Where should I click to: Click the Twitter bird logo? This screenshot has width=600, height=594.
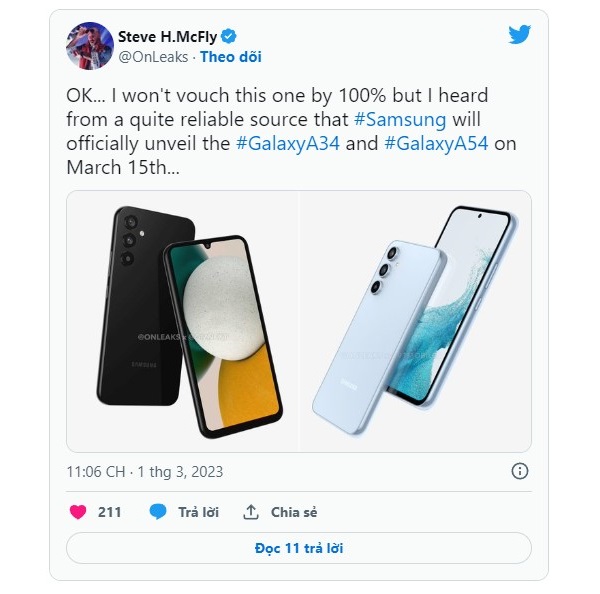(x=519, y=34)
